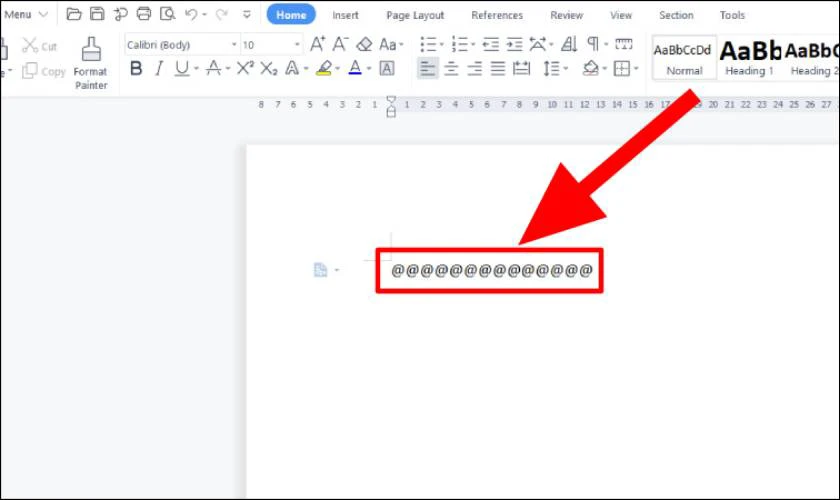Apply the blue font color

tap(355, 68)
